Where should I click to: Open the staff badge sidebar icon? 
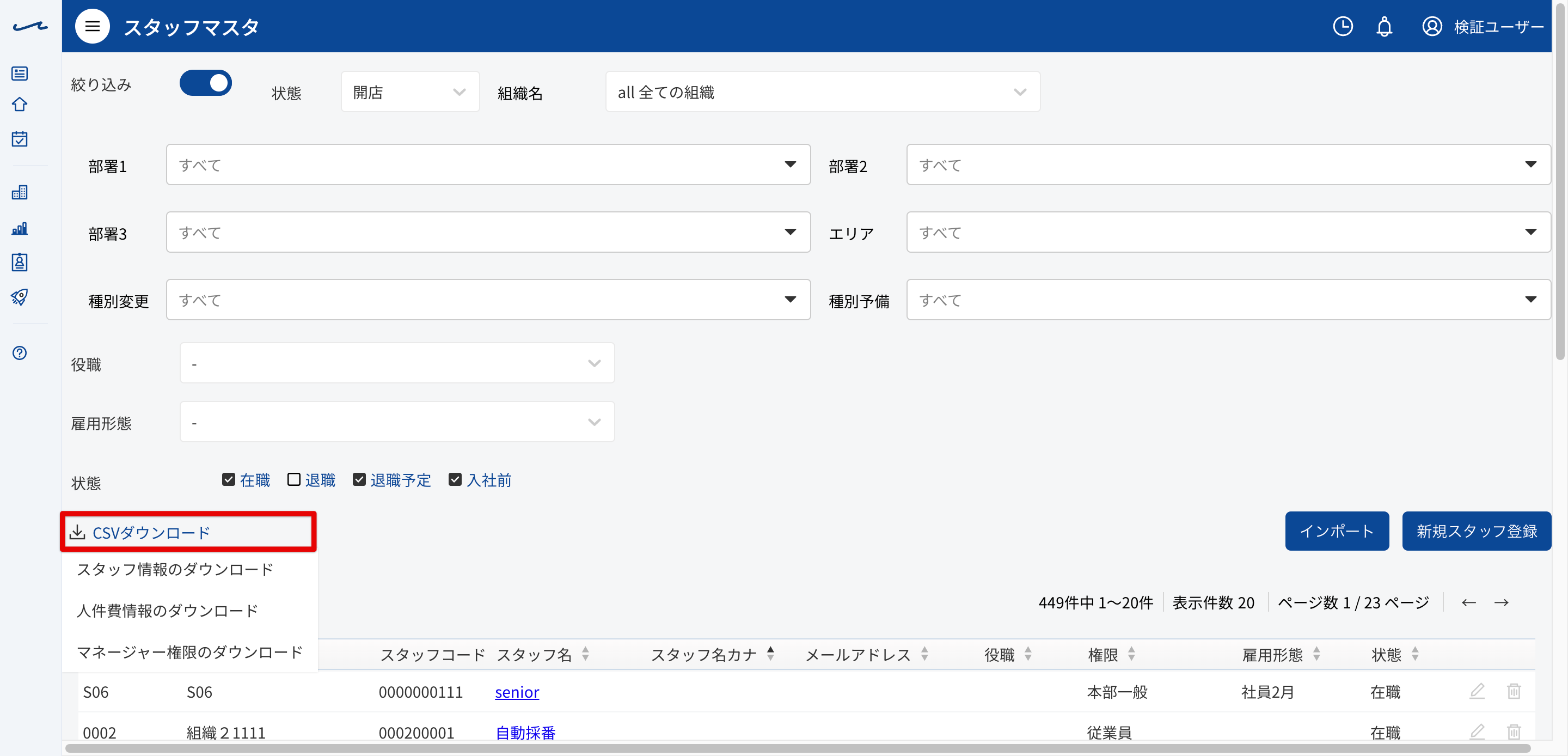pyautogui.click(x=20, y=262)
